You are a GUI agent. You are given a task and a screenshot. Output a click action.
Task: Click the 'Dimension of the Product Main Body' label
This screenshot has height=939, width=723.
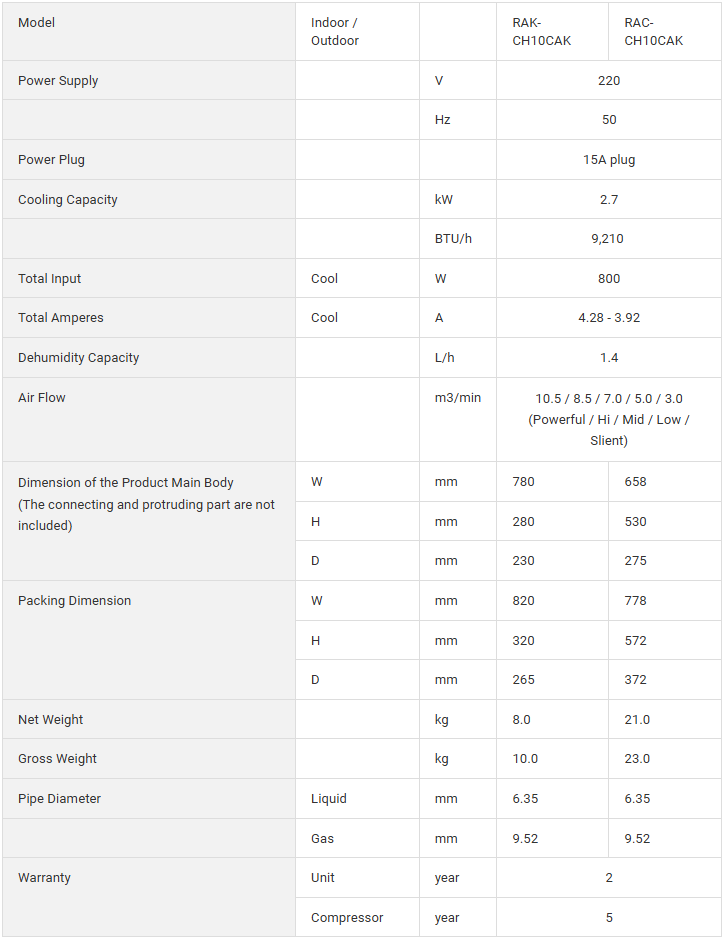point(126,483)
